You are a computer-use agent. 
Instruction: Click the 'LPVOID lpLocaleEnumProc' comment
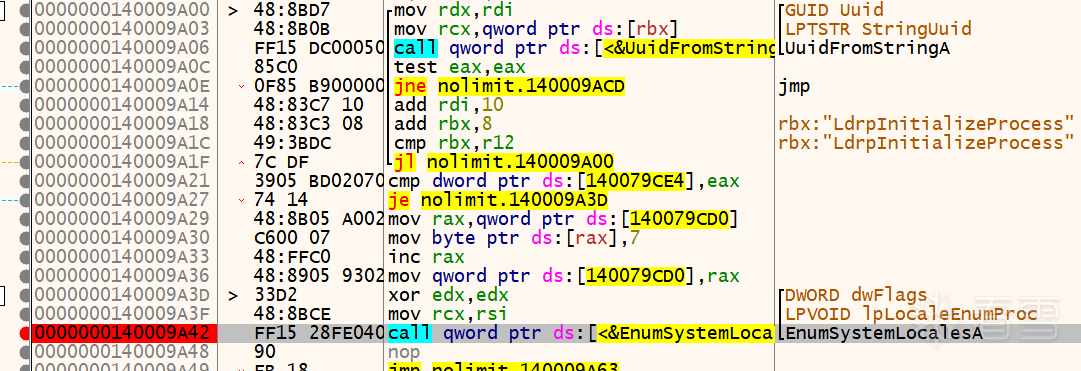[x=911, y=314]
